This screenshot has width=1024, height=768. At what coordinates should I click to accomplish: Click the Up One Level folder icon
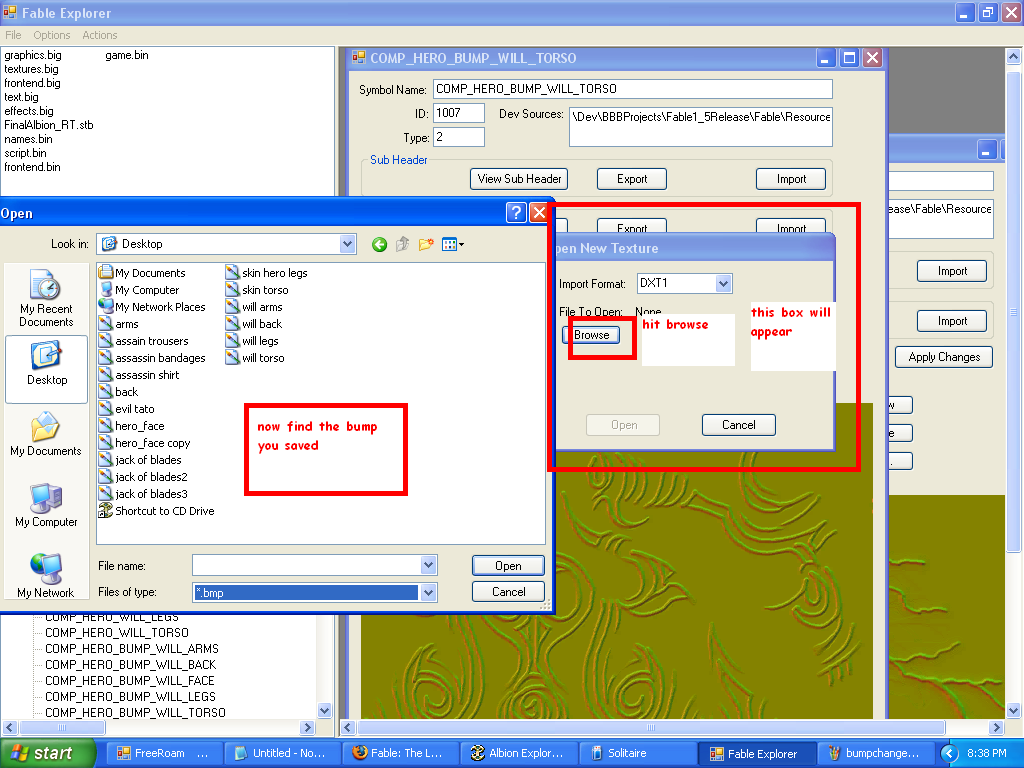point(402,244)
